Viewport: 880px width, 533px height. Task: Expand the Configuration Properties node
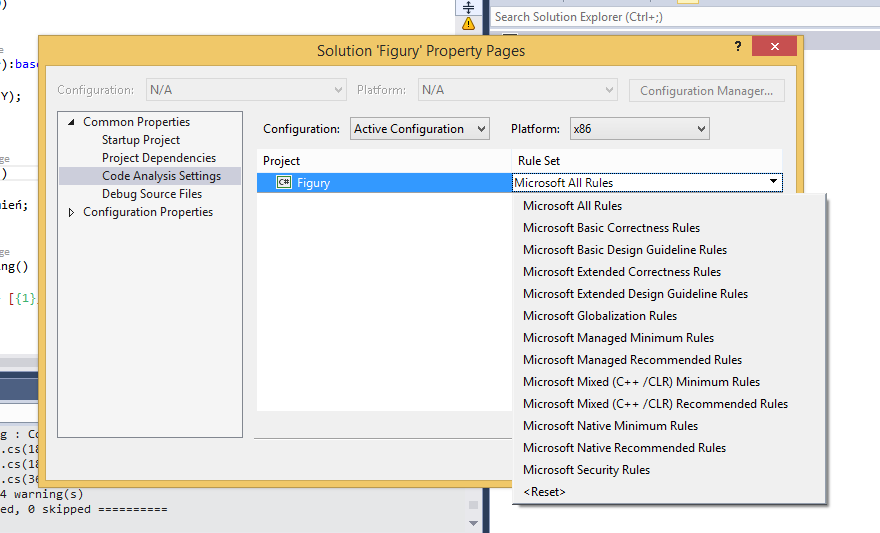[71, 212]
